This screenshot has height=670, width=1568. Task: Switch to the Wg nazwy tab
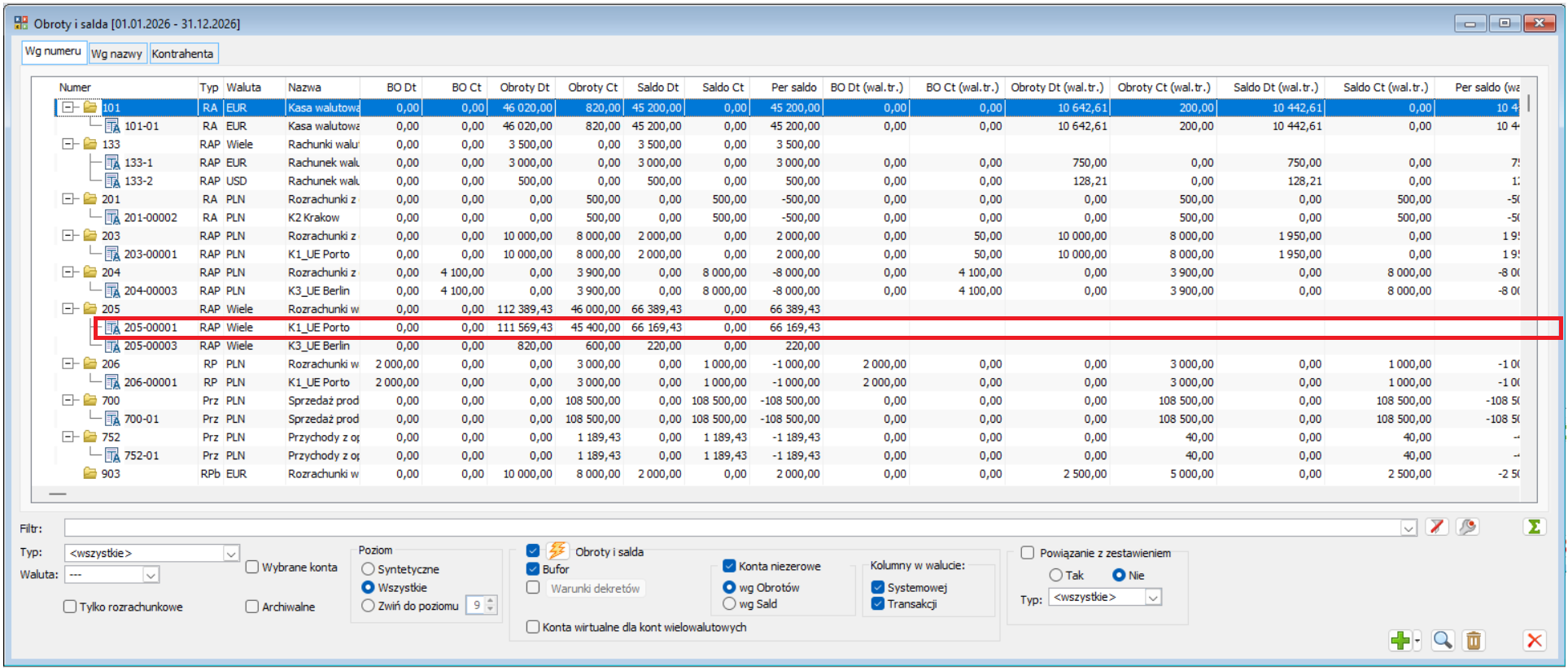[116, 54]
